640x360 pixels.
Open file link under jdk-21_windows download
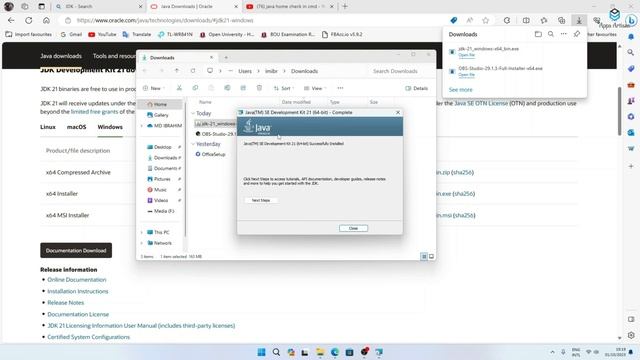(x=466, y=55)
